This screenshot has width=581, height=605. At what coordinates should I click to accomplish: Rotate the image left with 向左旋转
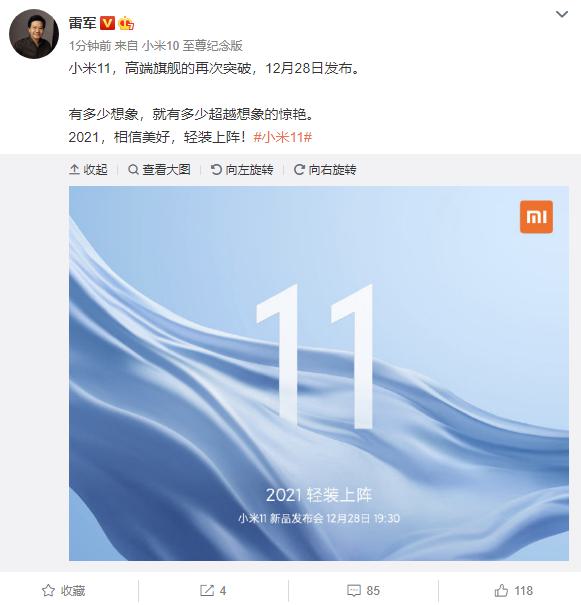pyautogui.click(x=242, y=169)
